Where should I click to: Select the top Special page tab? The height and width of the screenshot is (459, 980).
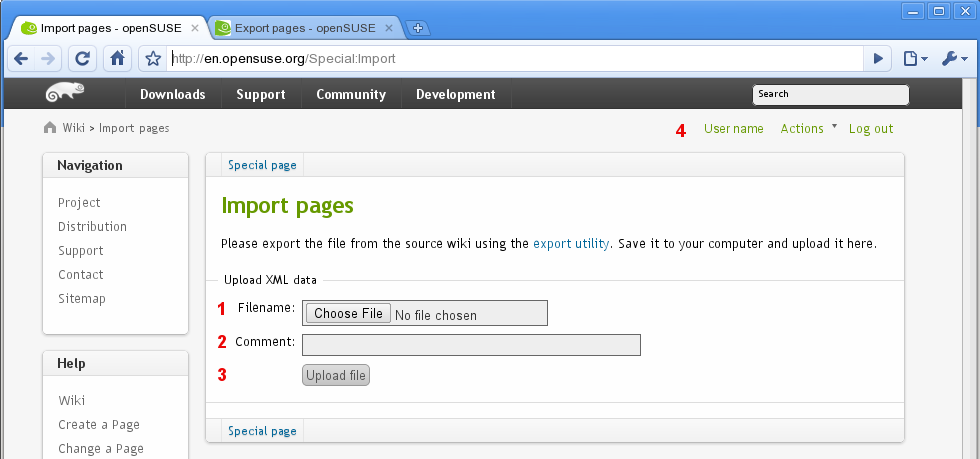coord(262,165)
